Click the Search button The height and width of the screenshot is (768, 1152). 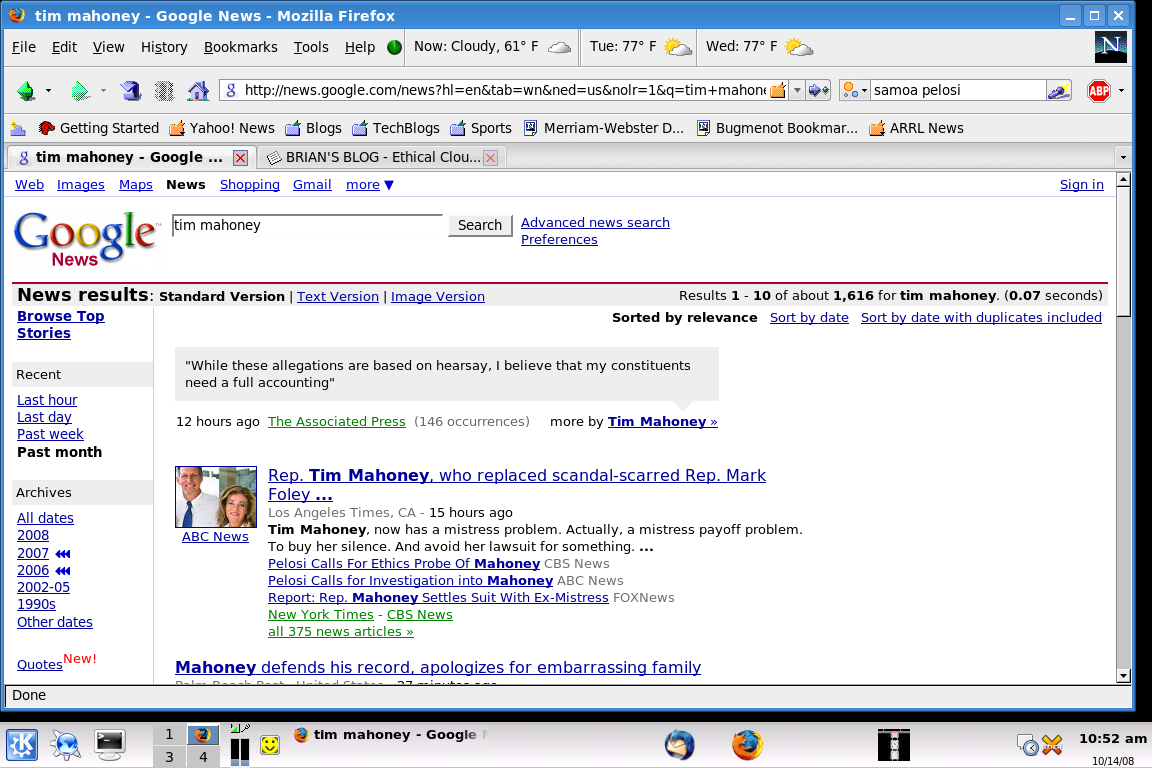(x=480, y=226)
